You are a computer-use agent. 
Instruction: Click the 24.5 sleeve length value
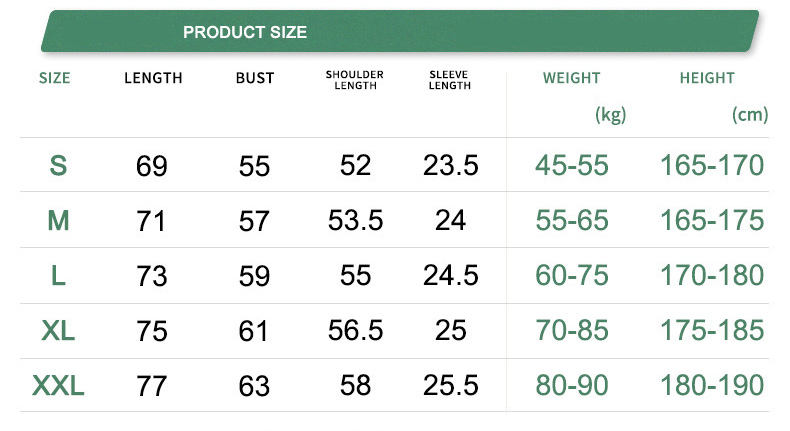[x=451, y=275]
